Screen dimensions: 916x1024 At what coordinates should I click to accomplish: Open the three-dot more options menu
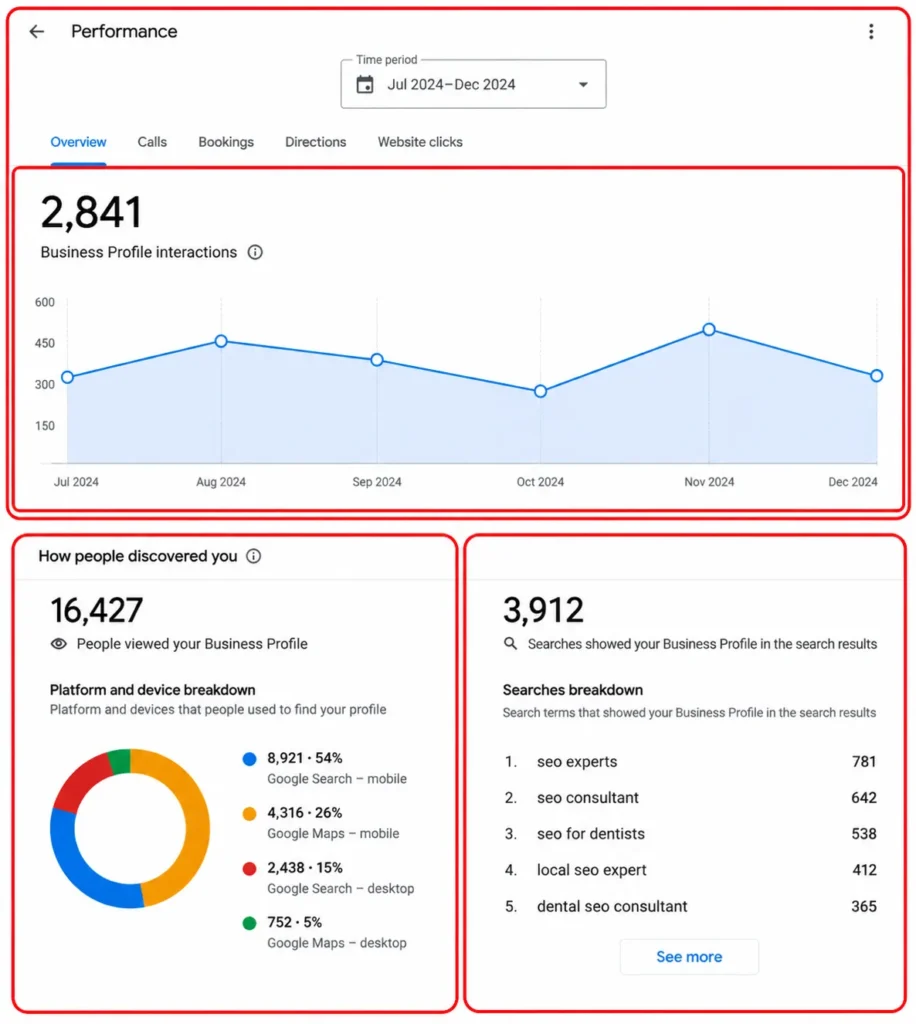(871, 31)
